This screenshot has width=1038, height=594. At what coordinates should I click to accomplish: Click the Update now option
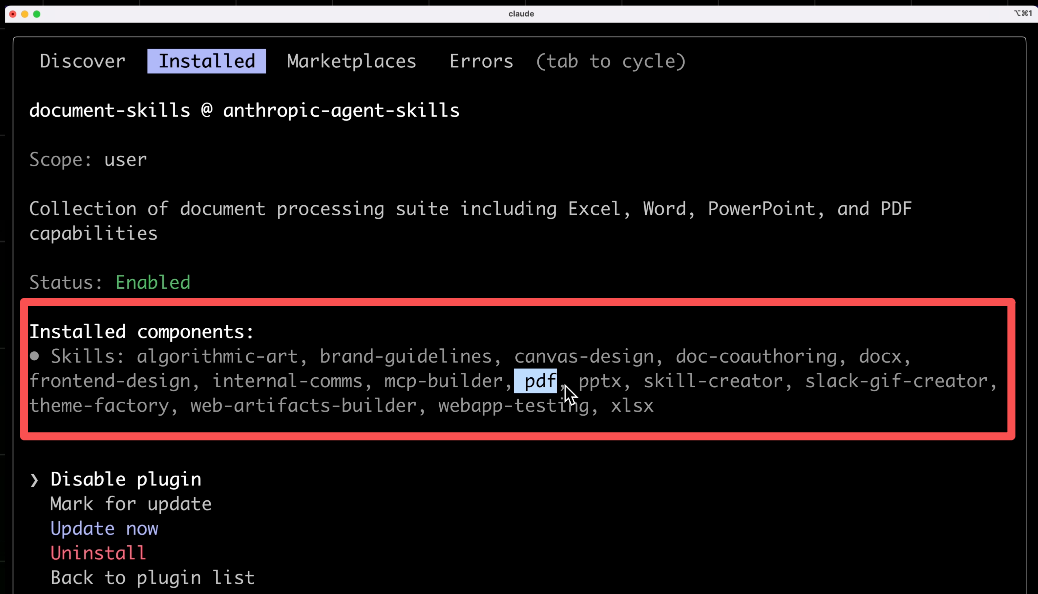point(104,529)
